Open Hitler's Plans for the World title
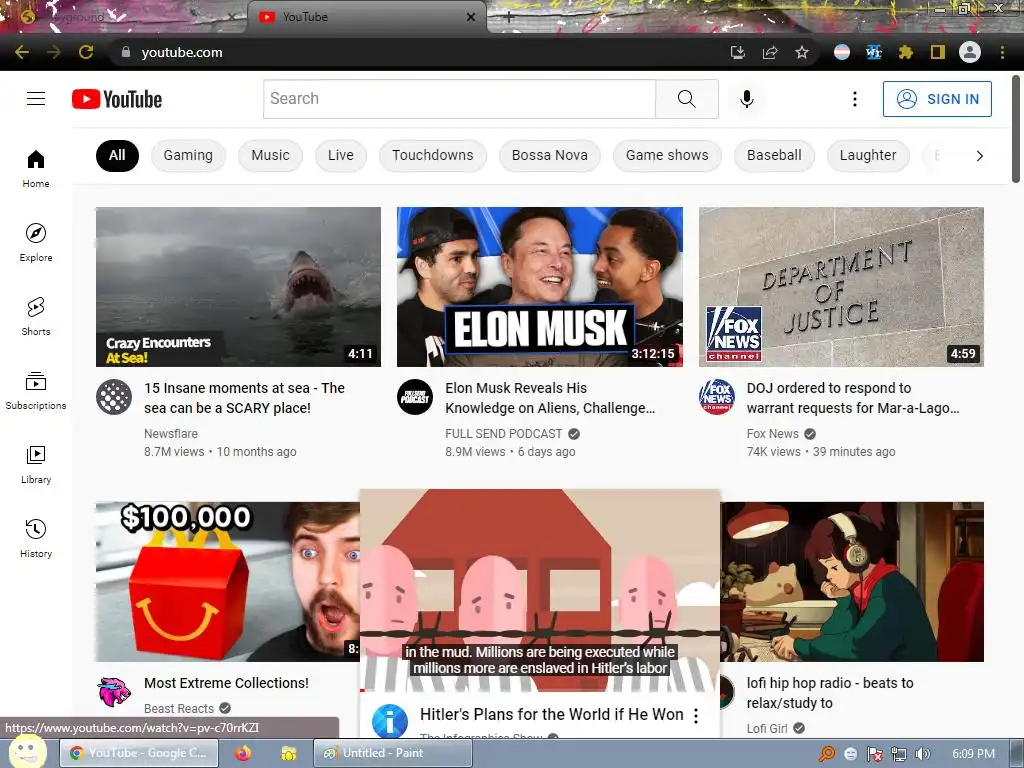The height and width of the screenshot is (768, 1024). click(552, 714)
